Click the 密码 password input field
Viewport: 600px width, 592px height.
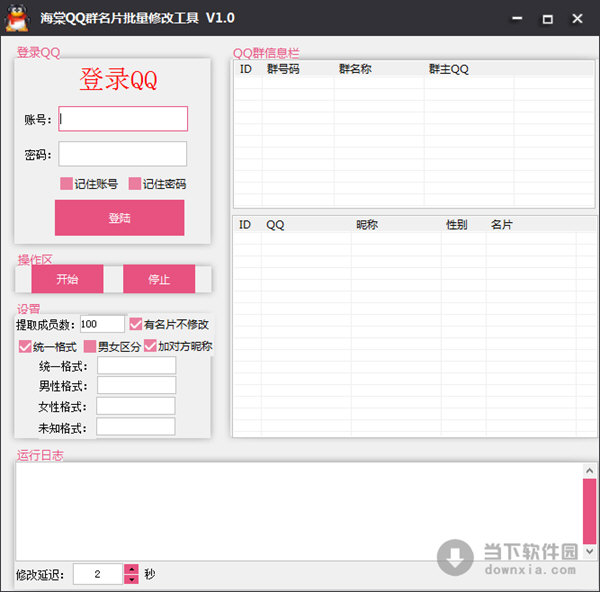click(122, 154)
